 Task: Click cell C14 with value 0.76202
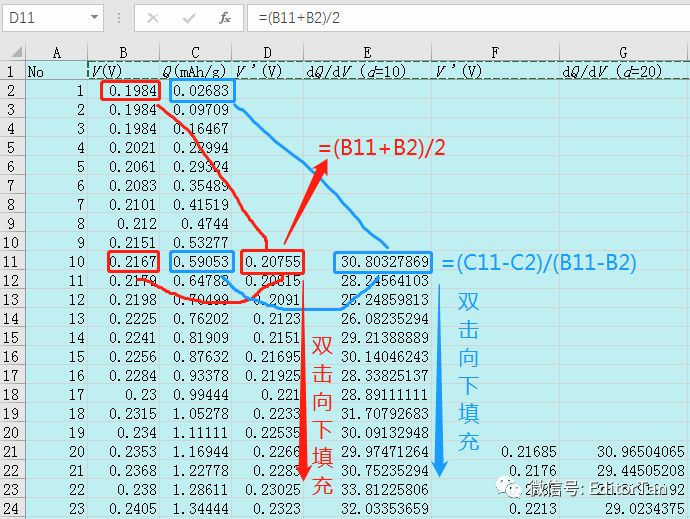[x=195, y=319]
